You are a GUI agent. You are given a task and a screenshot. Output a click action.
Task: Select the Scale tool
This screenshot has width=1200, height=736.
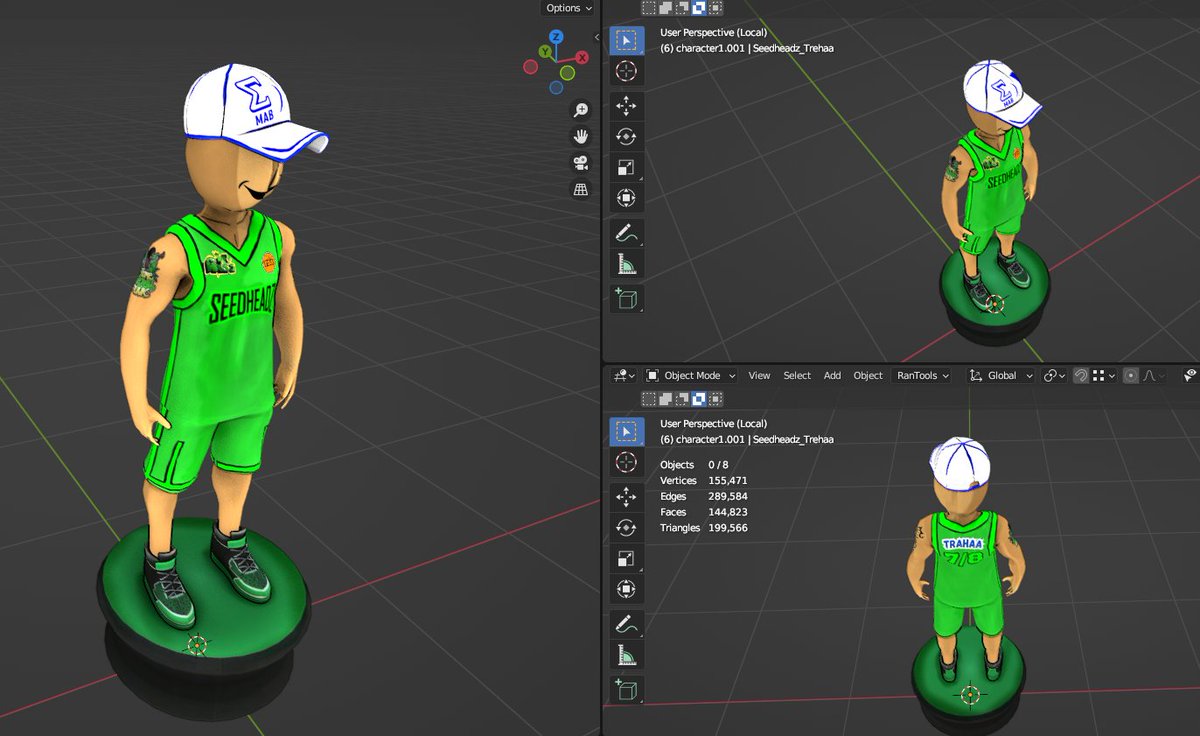click(627, 164)
